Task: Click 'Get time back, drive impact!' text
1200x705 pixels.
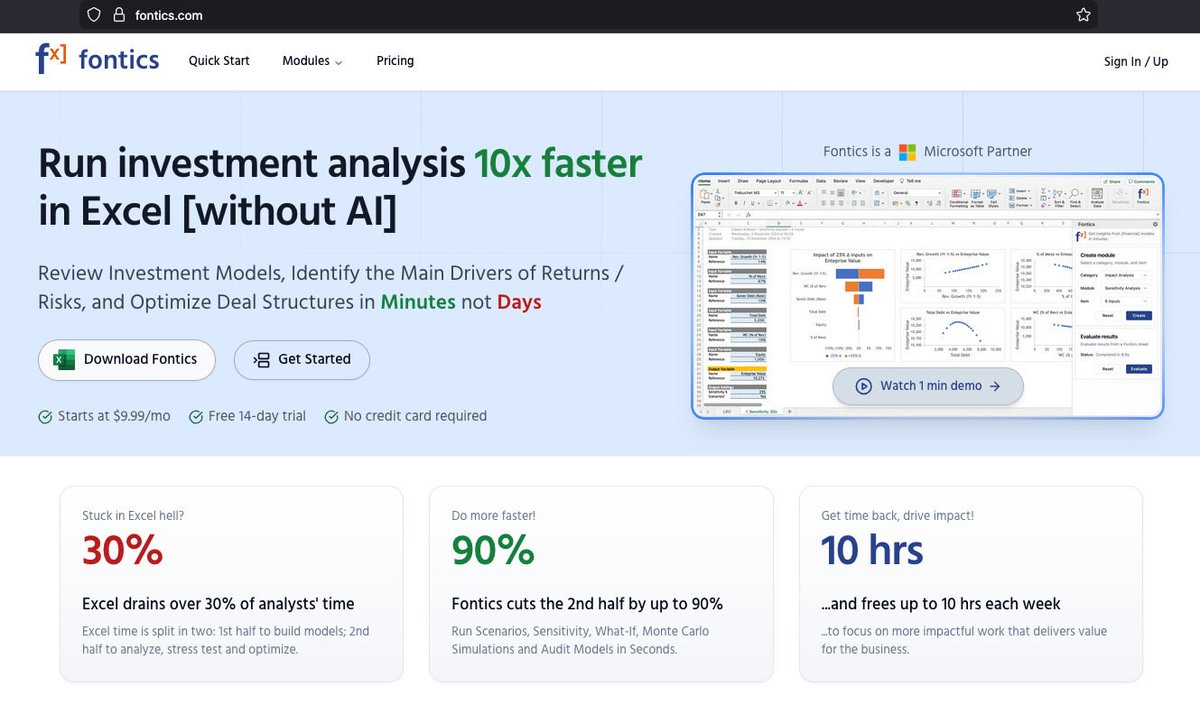Action: pos(898,516)
